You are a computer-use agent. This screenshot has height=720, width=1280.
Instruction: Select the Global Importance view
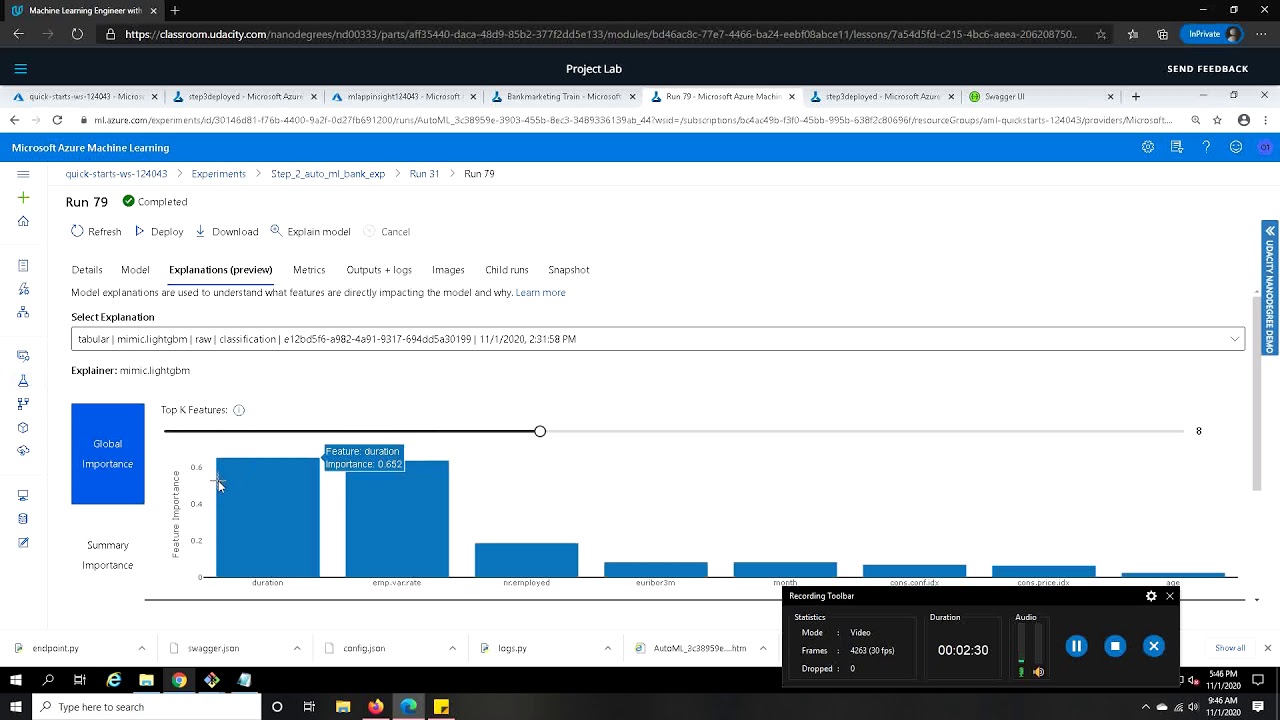108,454
